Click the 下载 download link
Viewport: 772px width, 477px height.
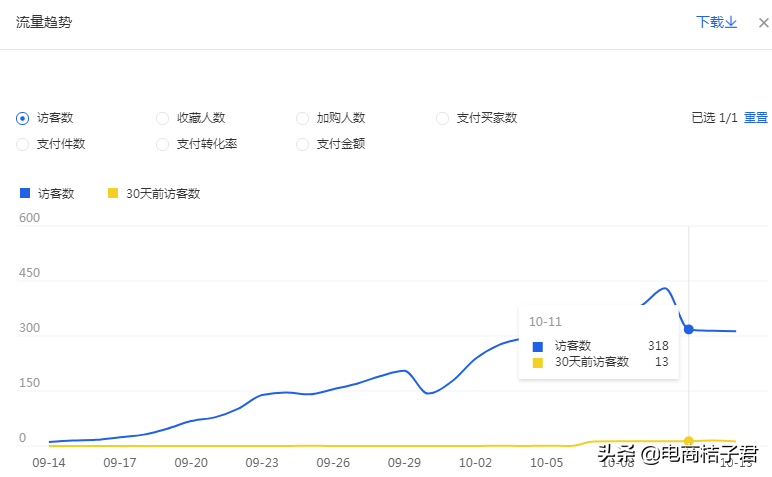pyautogui.click(x=716, y=22)
